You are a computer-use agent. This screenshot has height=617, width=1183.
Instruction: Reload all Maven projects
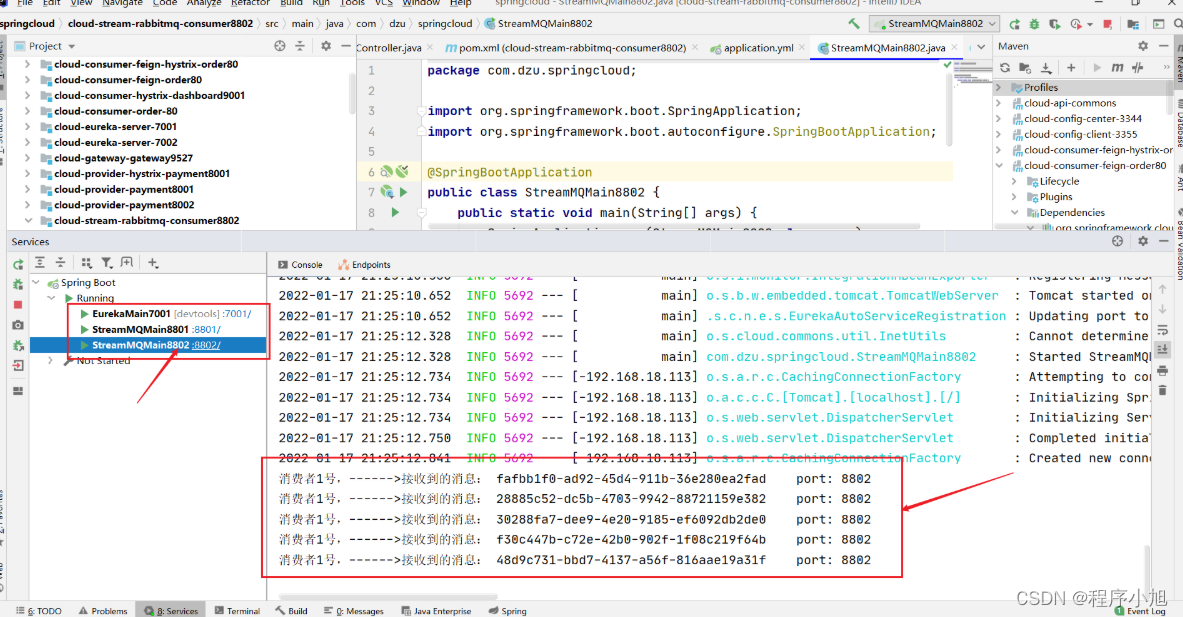1005,68
